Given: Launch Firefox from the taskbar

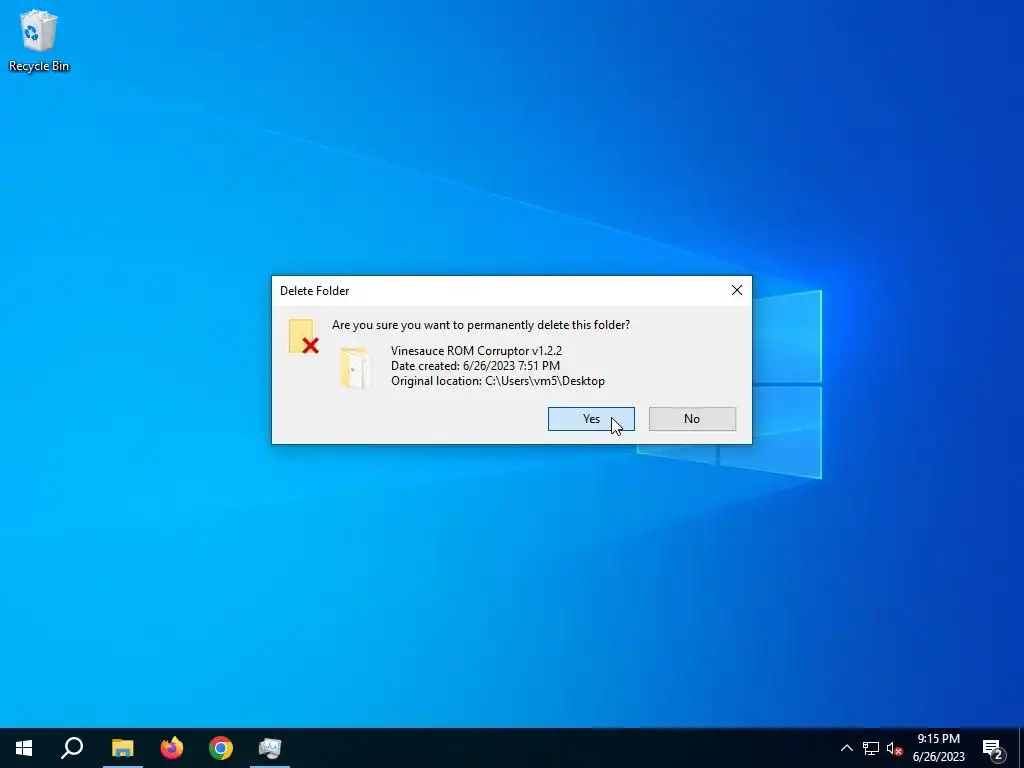Looking at the screenshot, I should pos(172,748).
